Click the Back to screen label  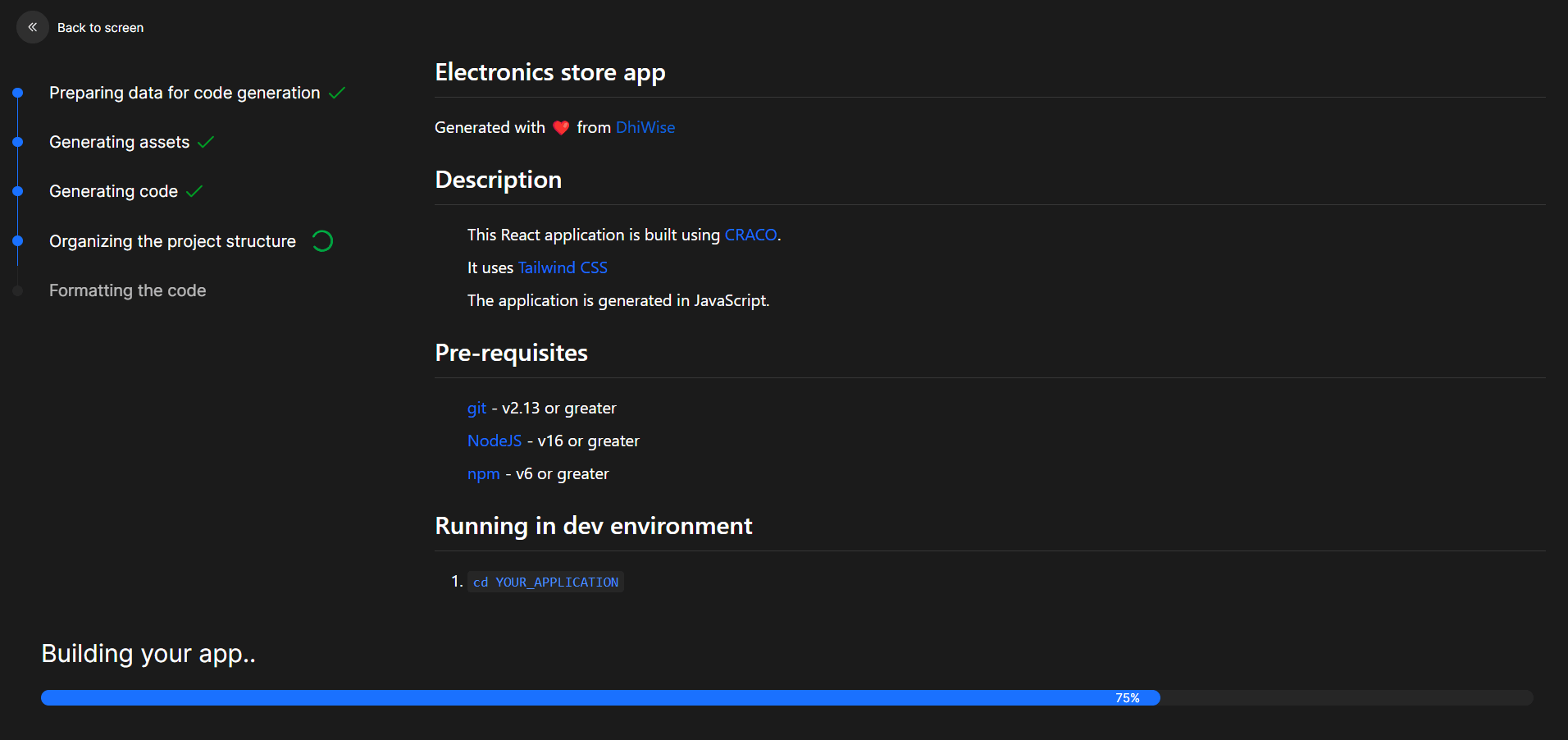100,28
